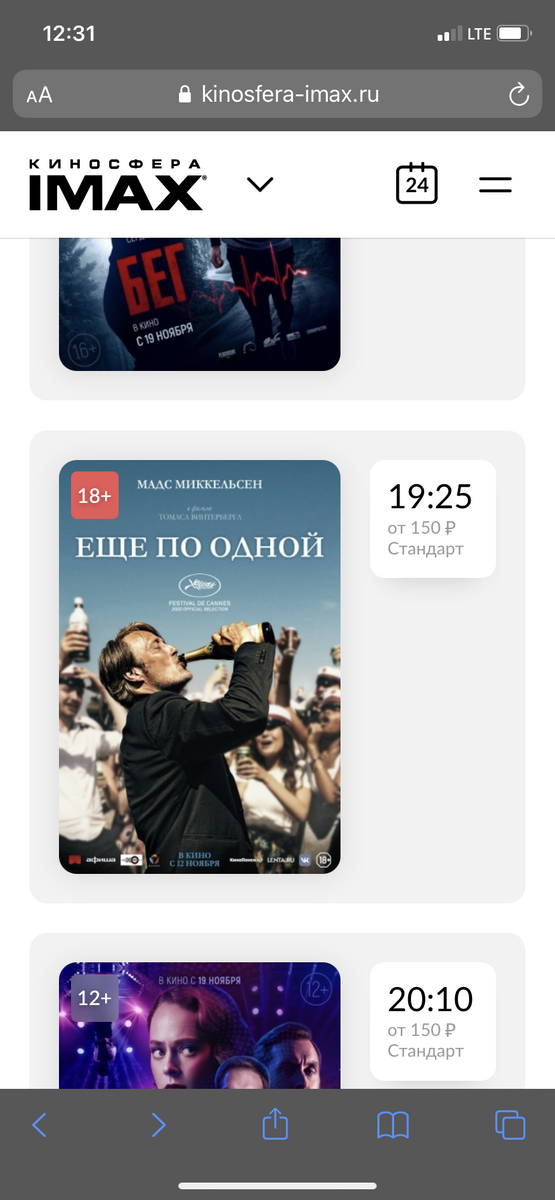Open the calendar icon showing 24
The image size is (555, 1200).
(417, 184)
